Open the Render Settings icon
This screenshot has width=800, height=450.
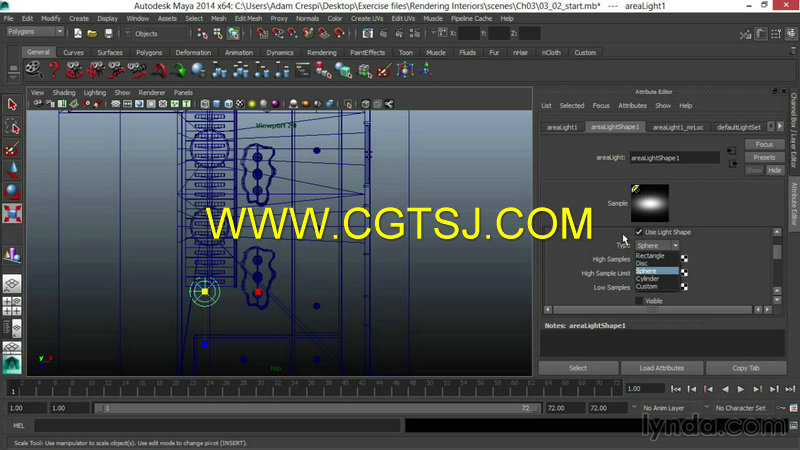tap(415, 34)
